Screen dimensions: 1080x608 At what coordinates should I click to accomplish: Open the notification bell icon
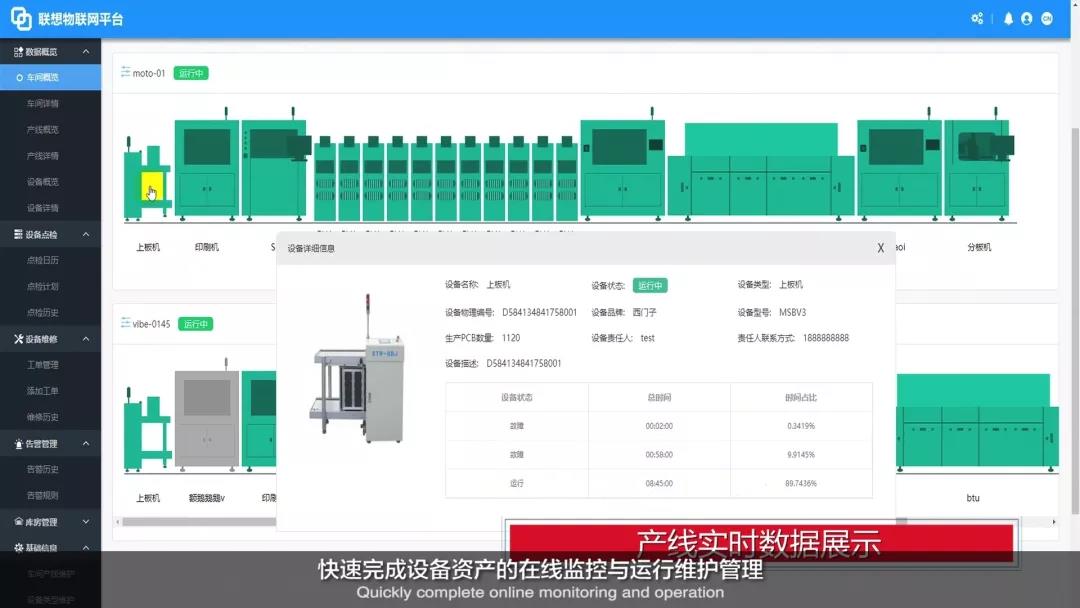tap(1008, 19)
